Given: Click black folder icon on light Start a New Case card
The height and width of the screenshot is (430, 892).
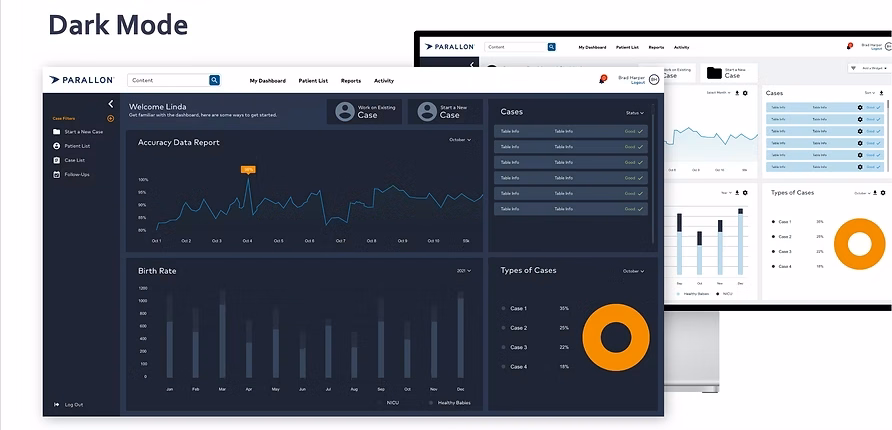Looking at the screenshot, I should click(714, 73).
